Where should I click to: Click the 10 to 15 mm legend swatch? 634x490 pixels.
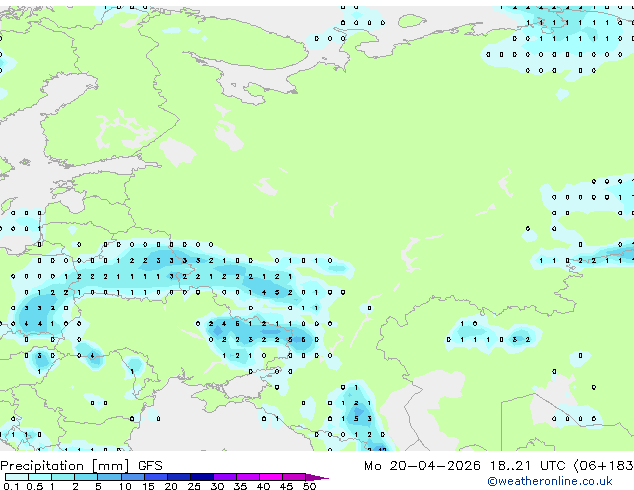(133, 477)
